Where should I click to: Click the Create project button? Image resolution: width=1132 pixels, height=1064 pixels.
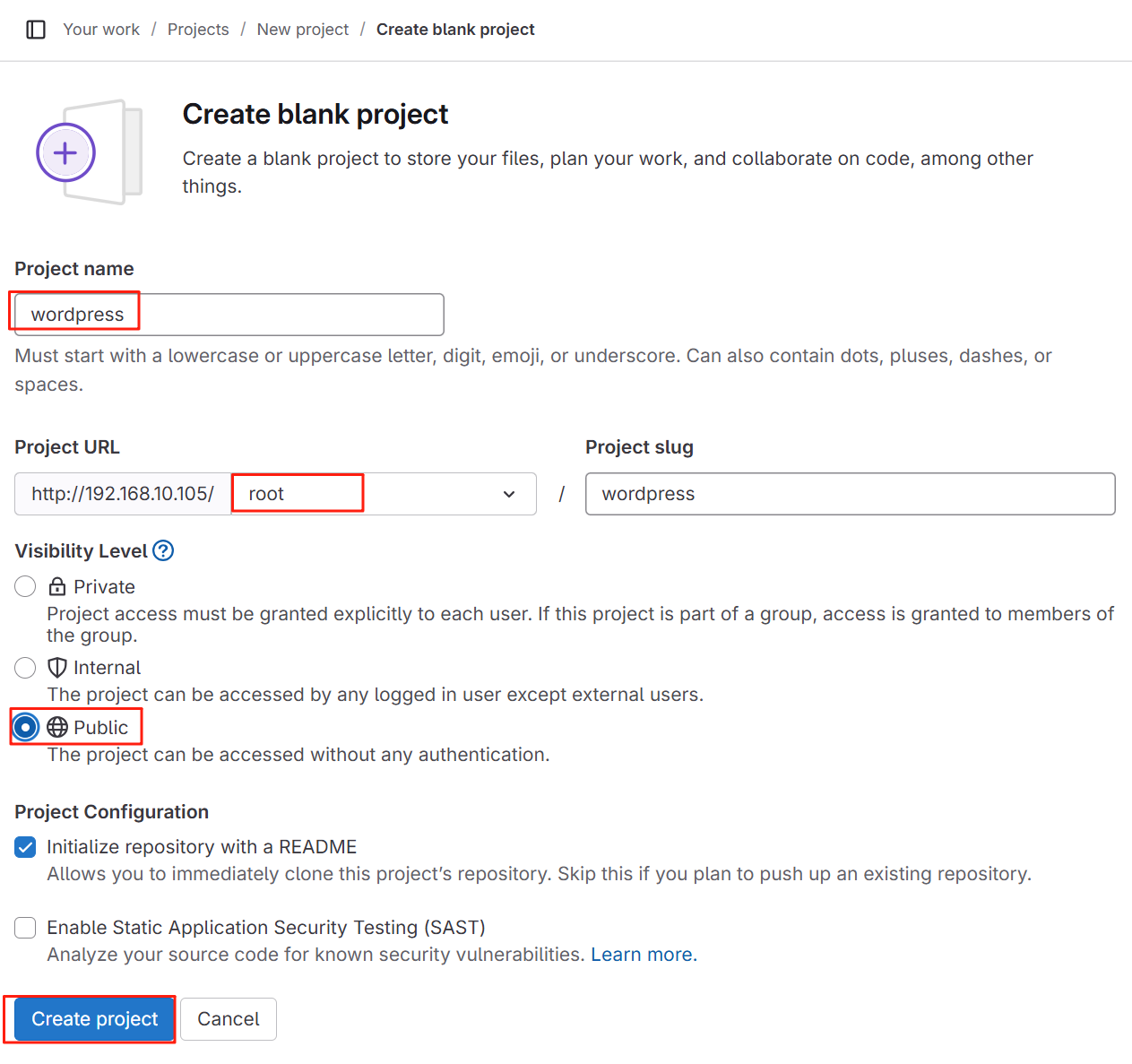94,1019
